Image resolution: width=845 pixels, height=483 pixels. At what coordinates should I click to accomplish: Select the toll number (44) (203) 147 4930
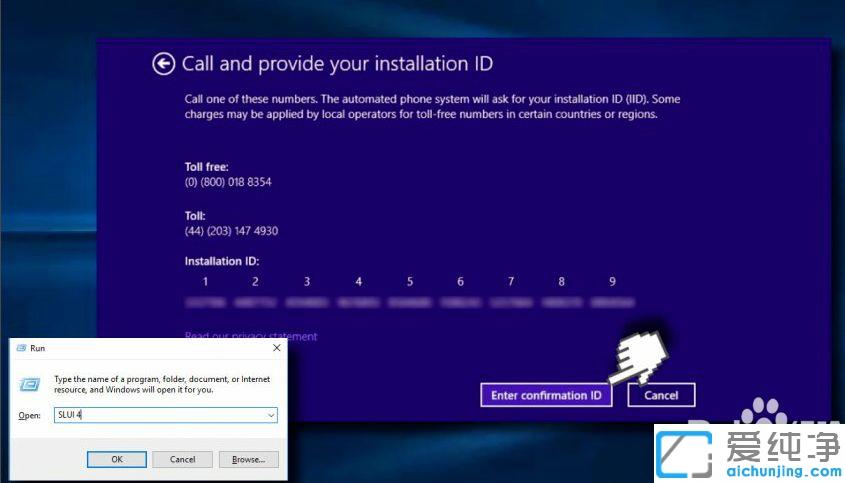coord(231,231)
